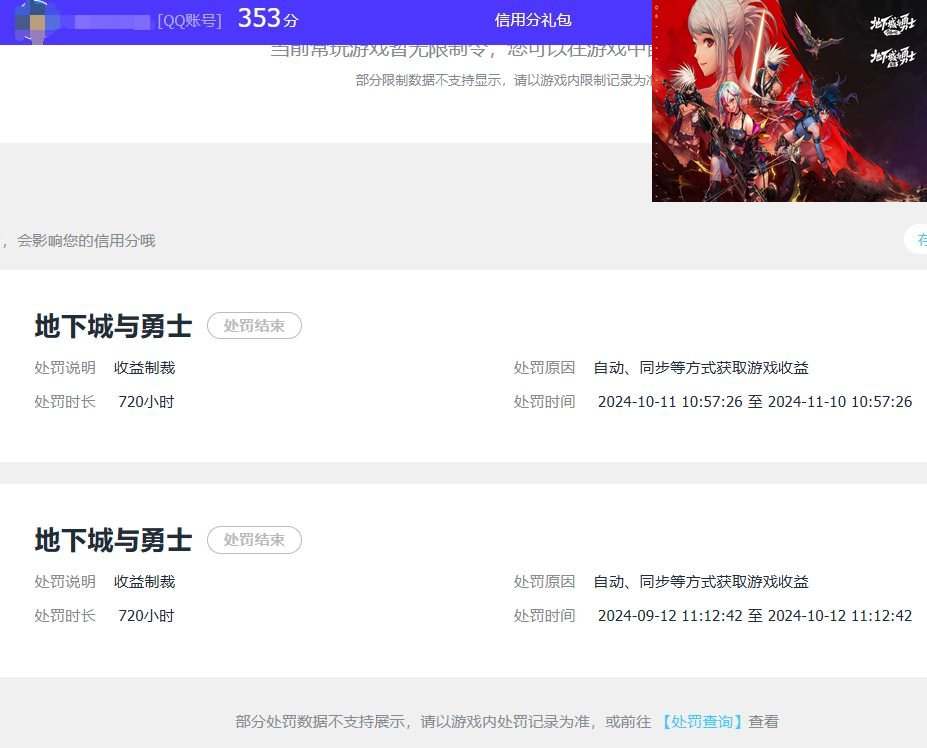This screenshot has width=927, height=748.
Task: Click punishment reason text in the 2024-09-12 record
Action: (x=701, y=582)
